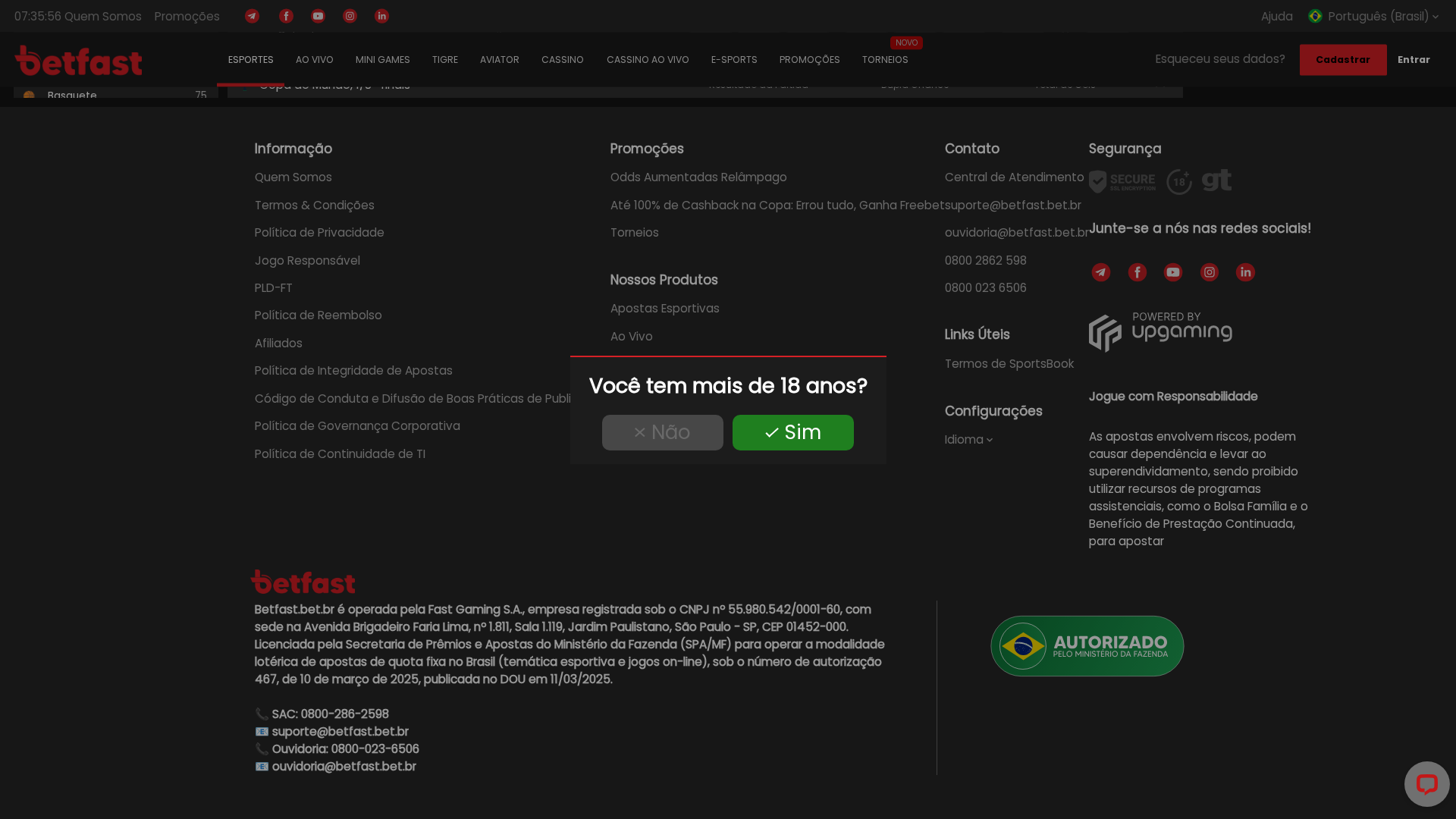Open the TIGRE tab
Screen dimensions: 1456x819
pos(445,60)
